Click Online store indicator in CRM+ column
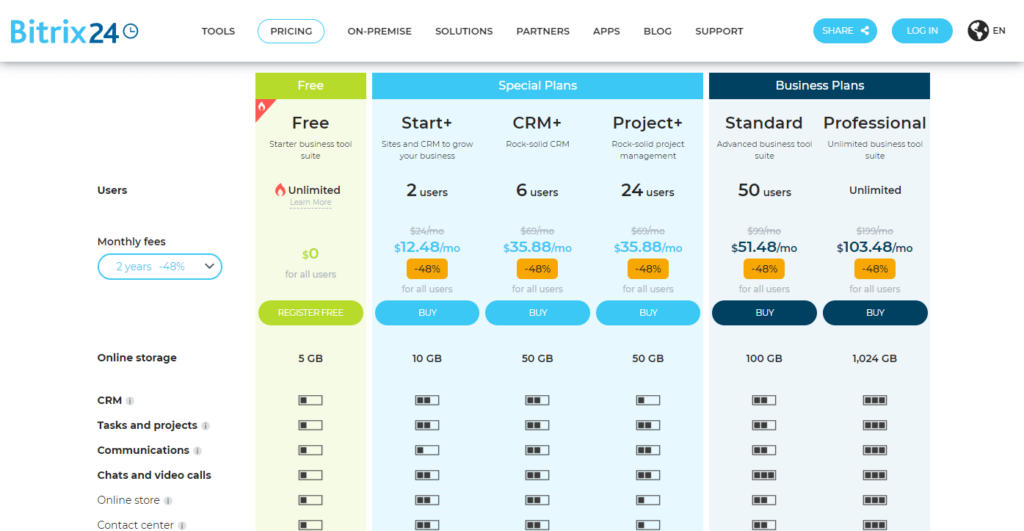Viewport: 1024px width, 531px height. point(537,500)
